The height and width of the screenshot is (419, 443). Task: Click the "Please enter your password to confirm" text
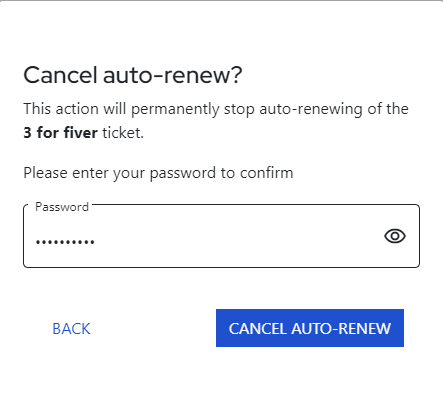[x=158, y=173]
